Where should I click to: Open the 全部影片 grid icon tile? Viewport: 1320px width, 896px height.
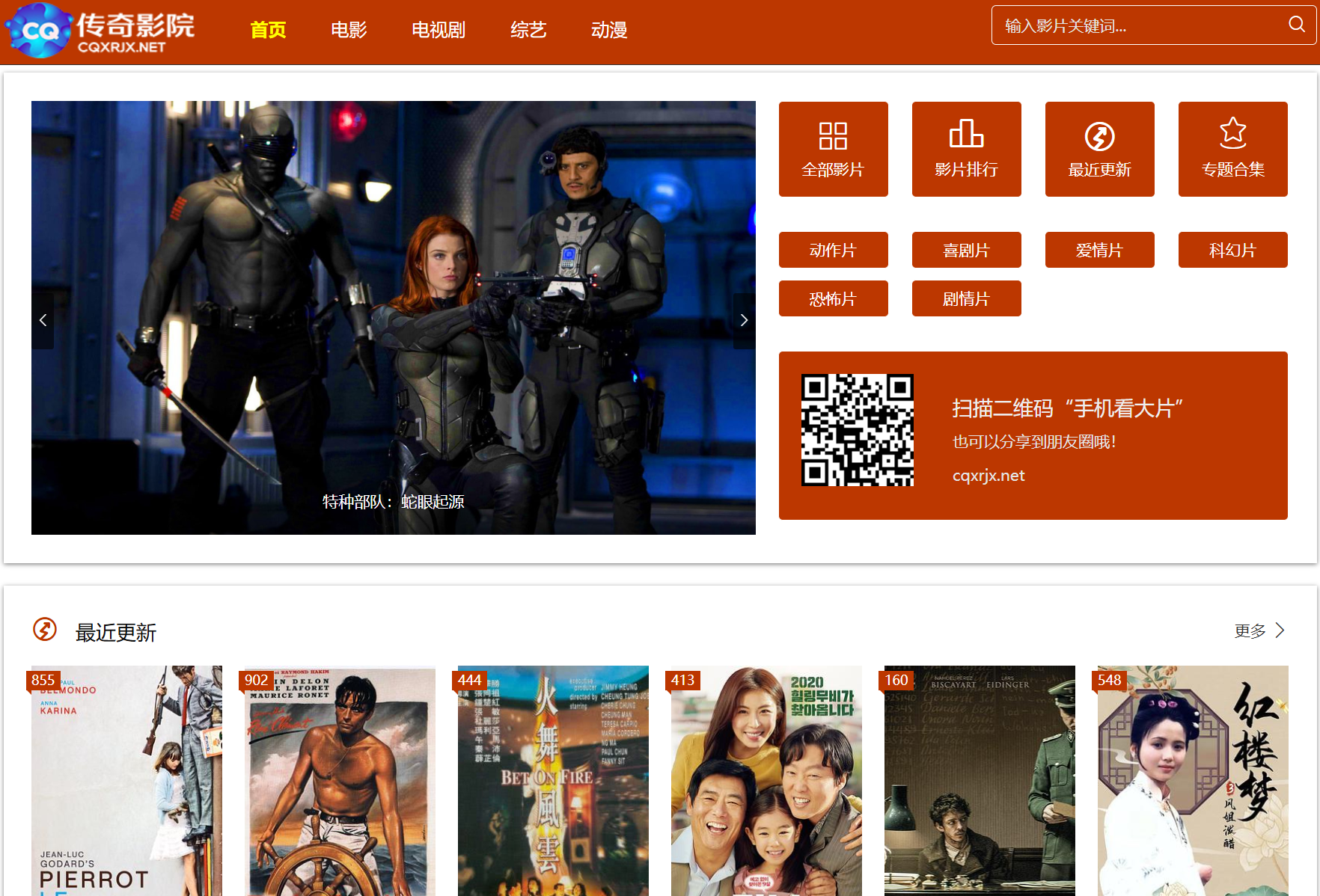tap(833, 149)
